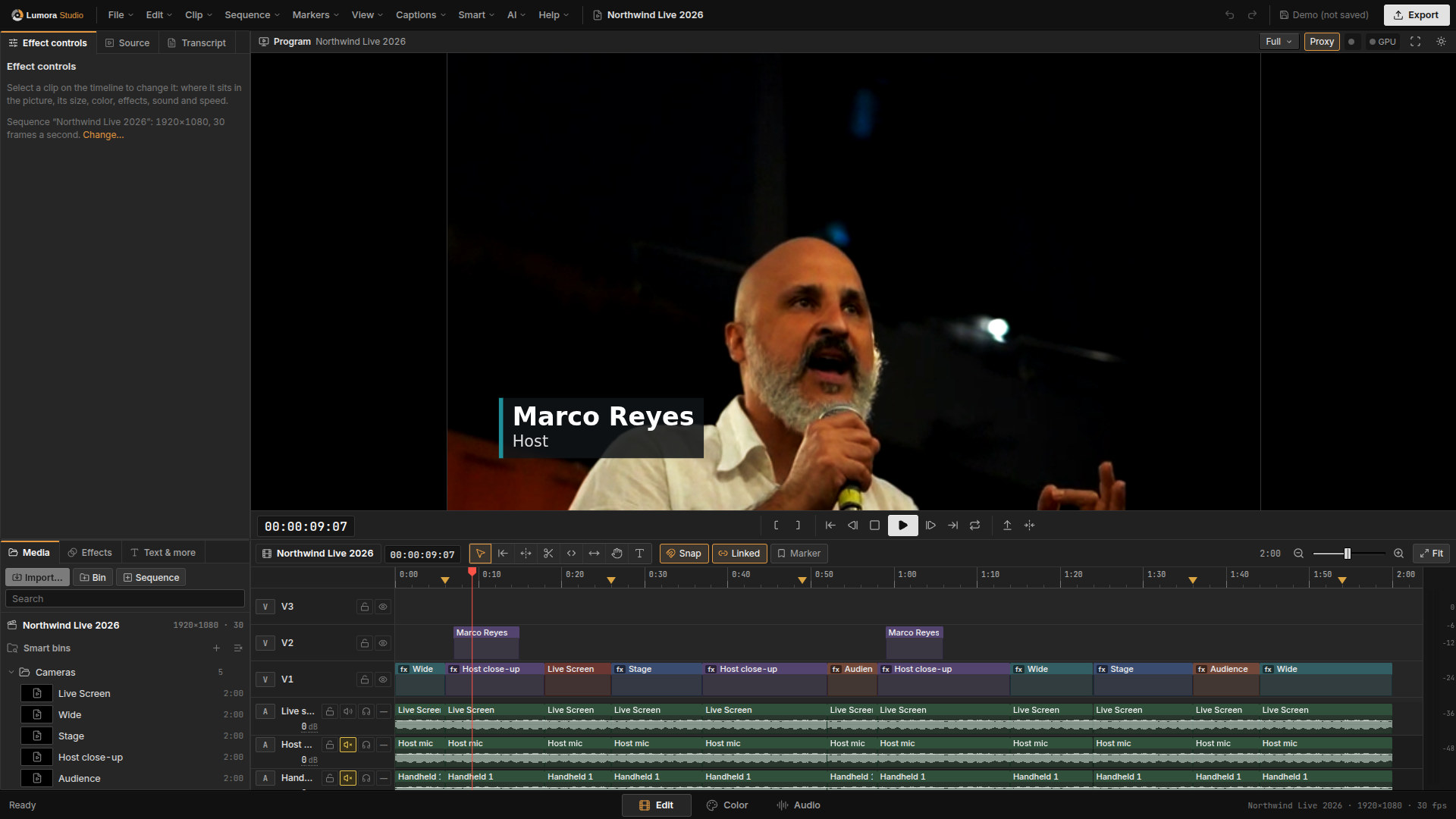The image size is (1456, 819).
Task: Collapse the Cameras bin
Action: coord(11,673)
